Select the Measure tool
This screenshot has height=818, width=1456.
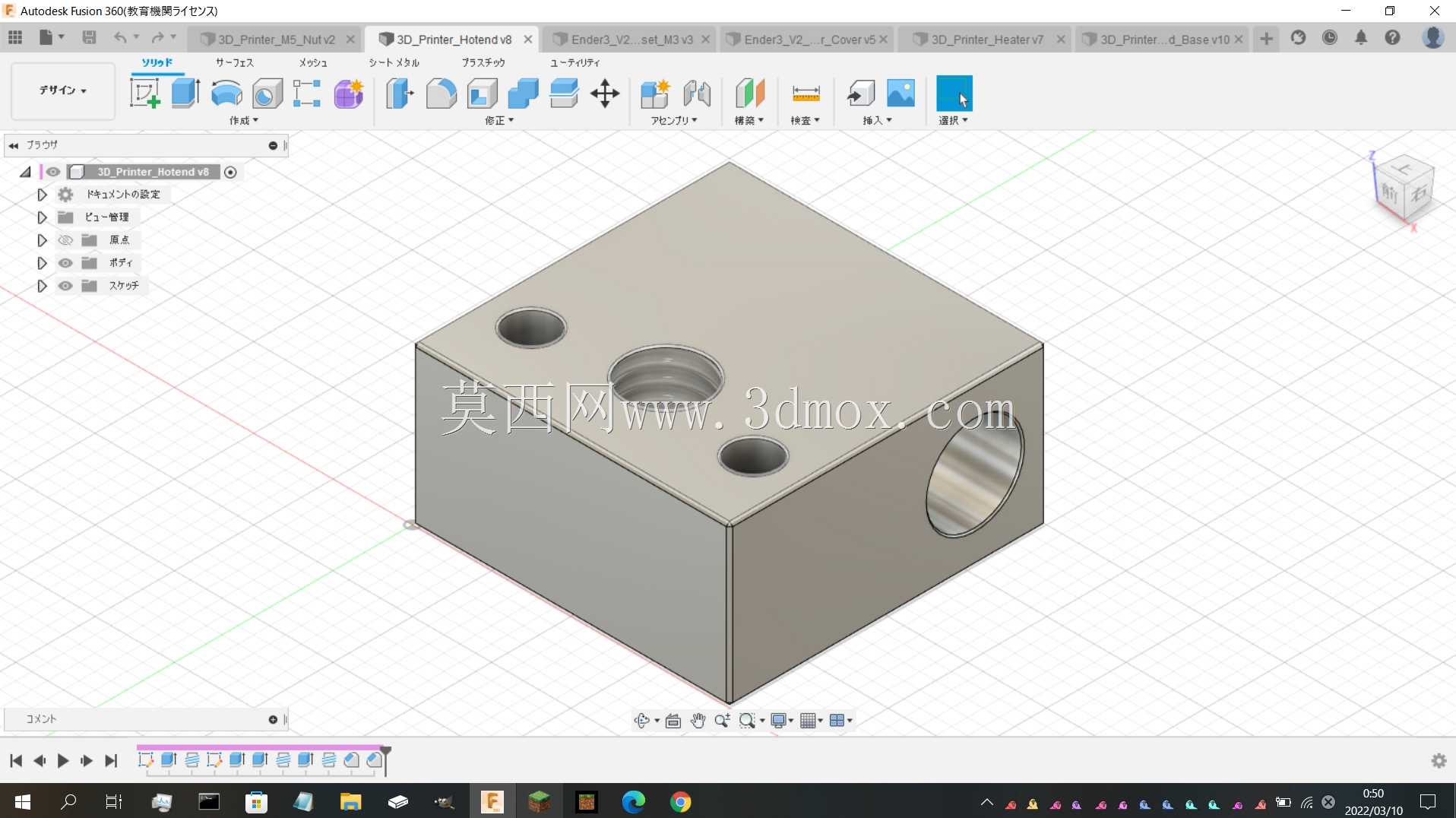806,94
